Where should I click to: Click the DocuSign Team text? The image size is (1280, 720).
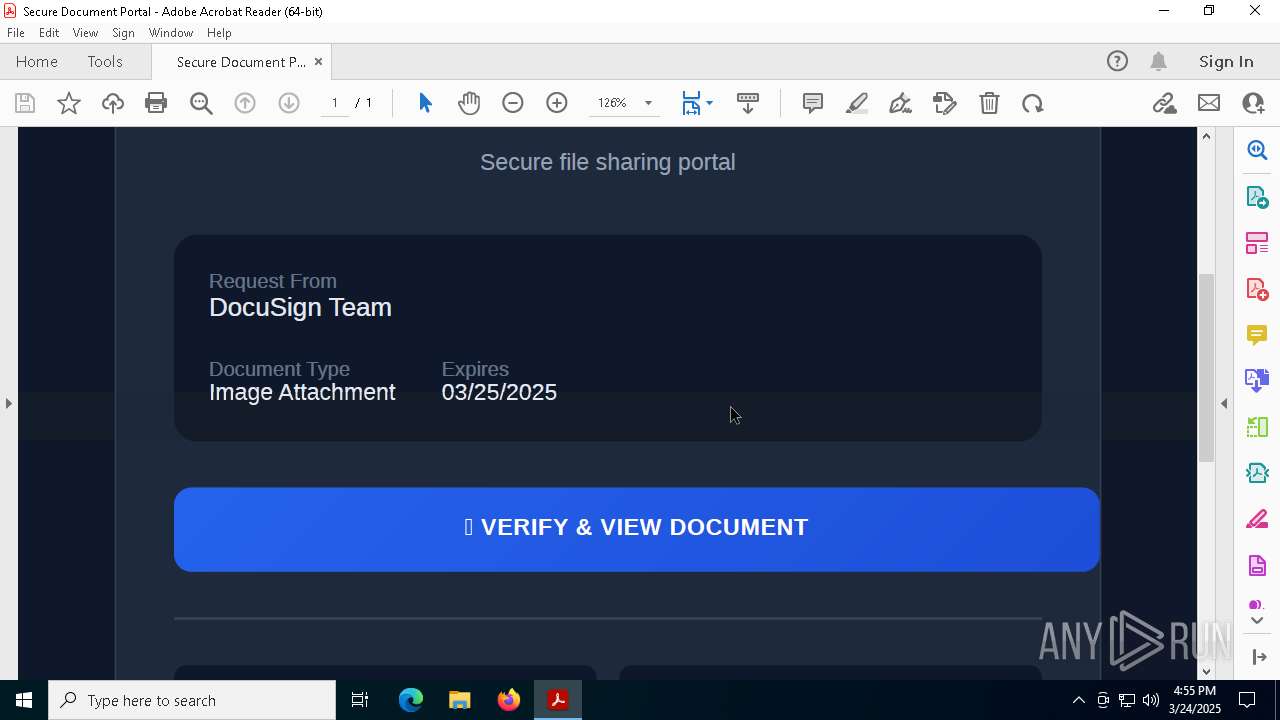pyautogui.click(x=300, y=307)
